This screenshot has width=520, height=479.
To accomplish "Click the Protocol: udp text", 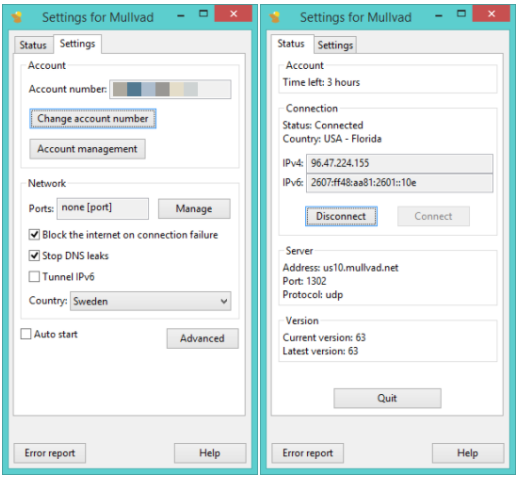I will point(313,295).
